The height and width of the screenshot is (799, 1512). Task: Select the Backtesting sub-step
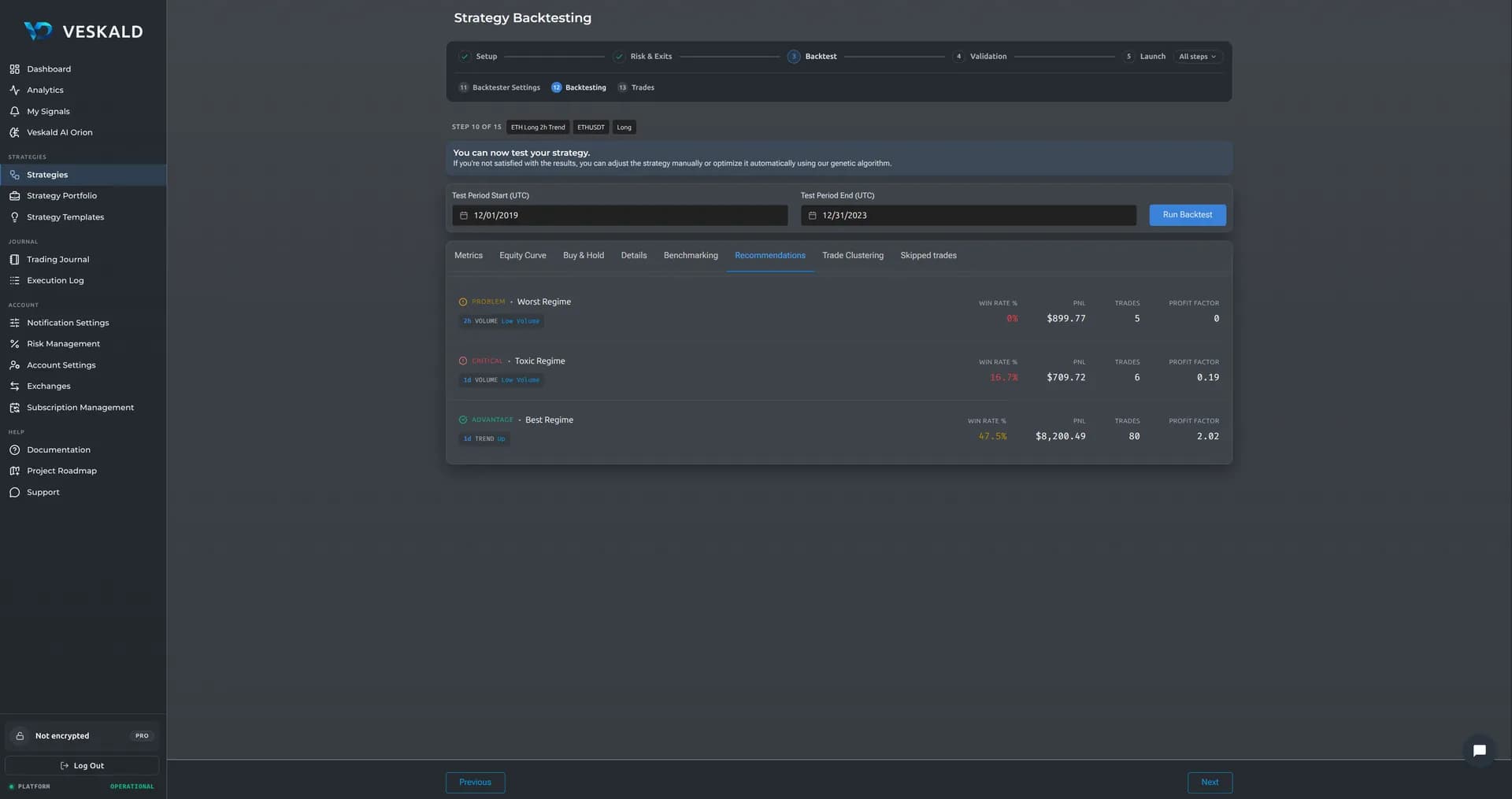tap(579, 87)
